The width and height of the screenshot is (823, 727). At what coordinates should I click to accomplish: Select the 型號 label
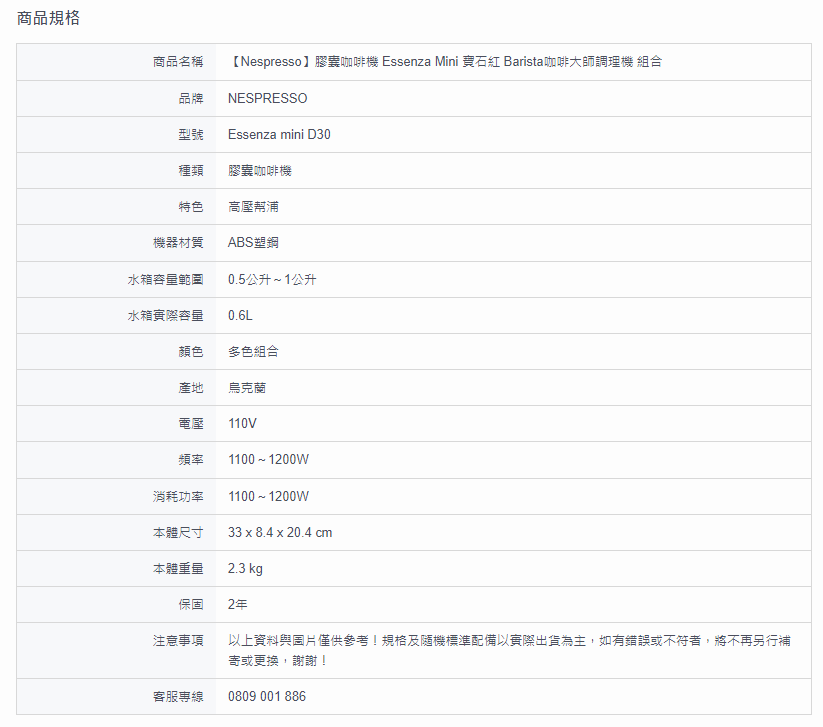(191, 134)
